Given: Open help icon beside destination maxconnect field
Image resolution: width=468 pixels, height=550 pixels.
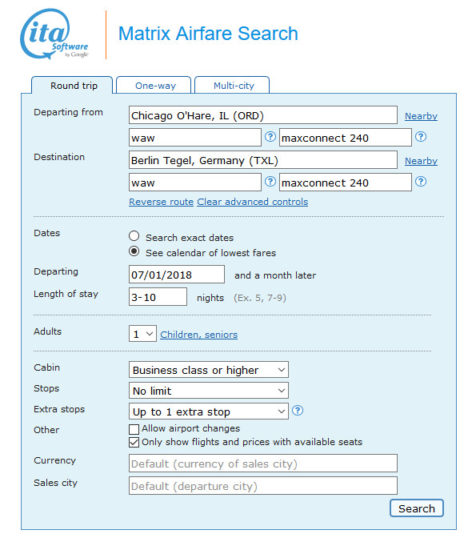Looking at the screenshot, I should point(421,182).
